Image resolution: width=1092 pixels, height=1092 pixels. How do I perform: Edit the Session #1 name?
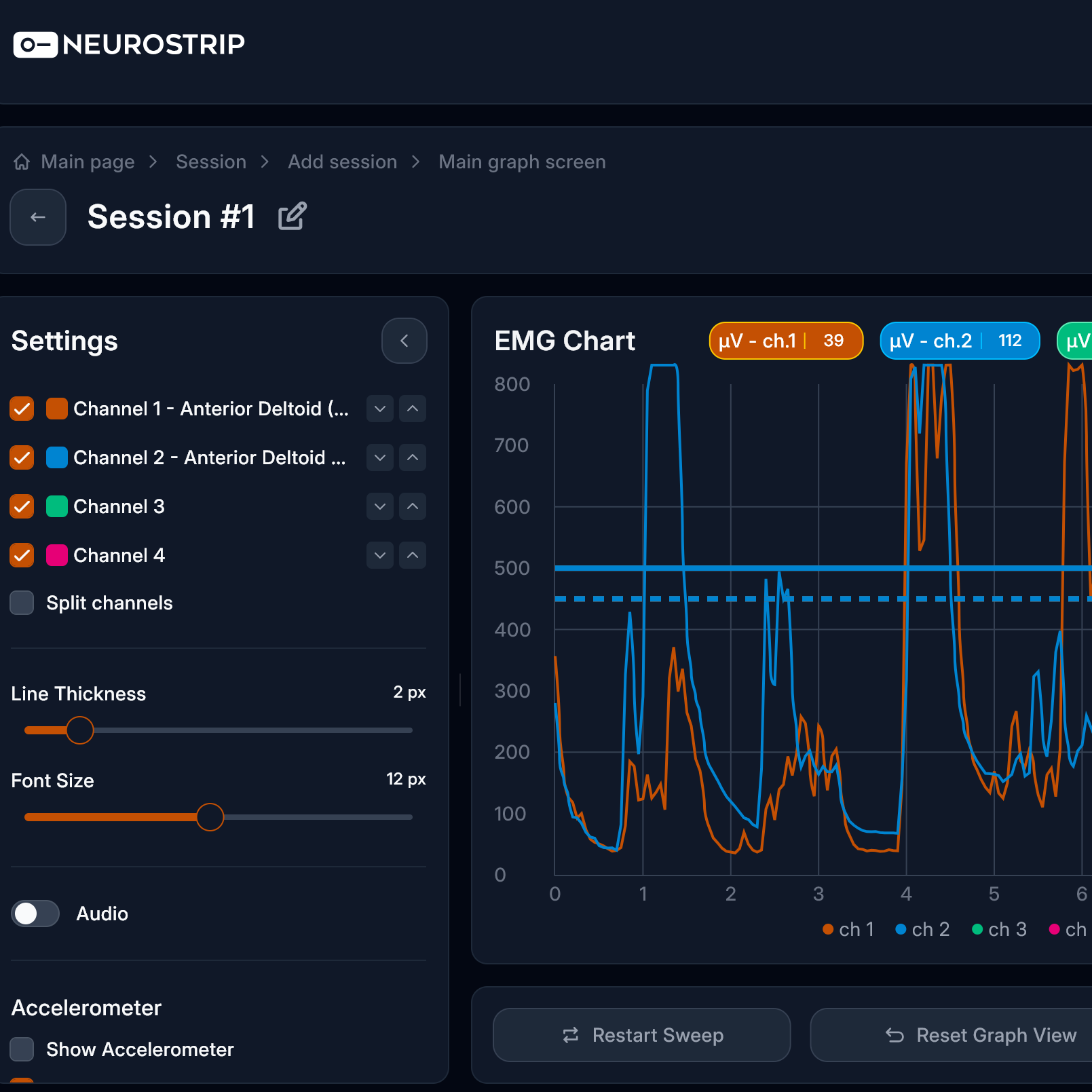click(x=293, y=216)
